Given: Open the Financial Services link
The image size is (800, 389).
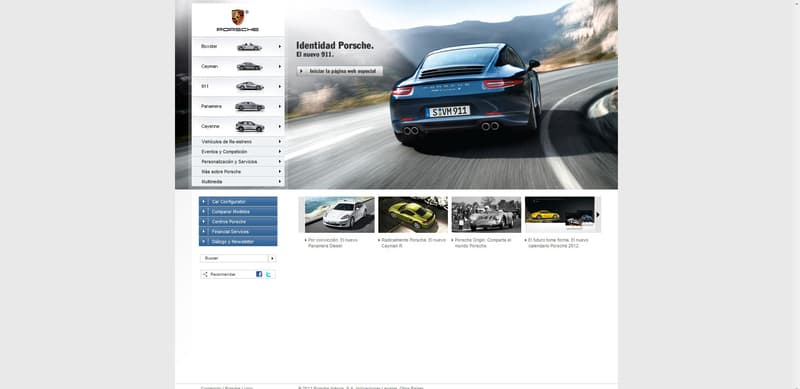Looking at the screenshot, I should click(238, 231).
